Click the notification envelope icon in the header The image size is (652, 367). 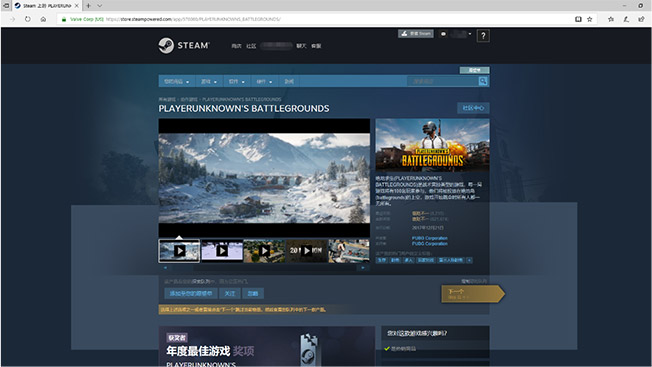[x=443, y=34]
